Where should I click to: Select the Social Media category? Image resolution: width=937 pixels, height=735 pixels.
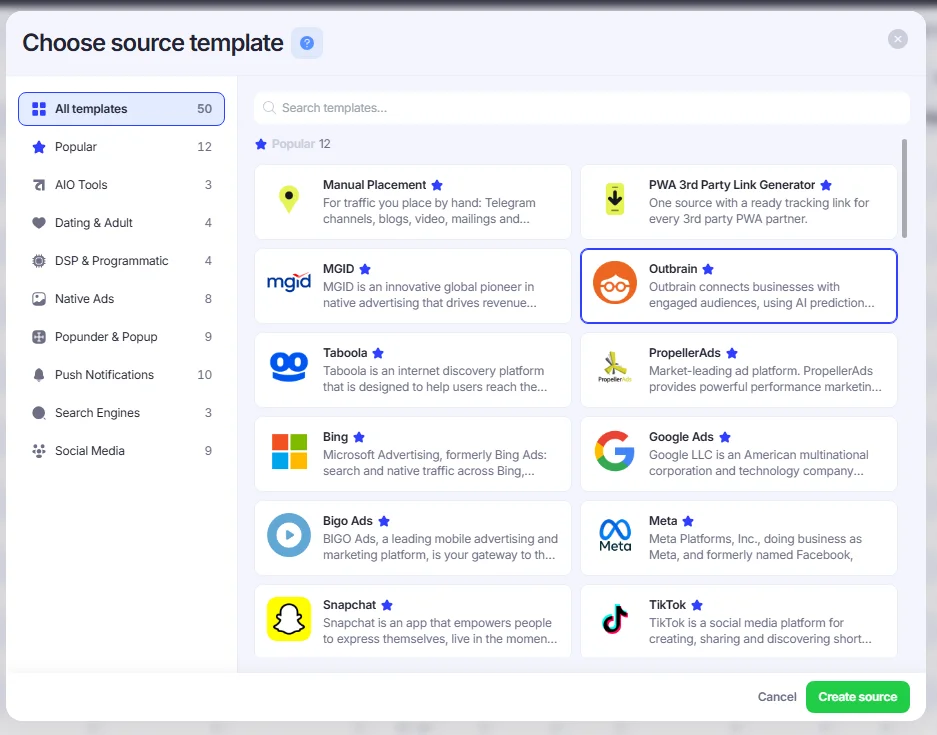coord(121,451)
